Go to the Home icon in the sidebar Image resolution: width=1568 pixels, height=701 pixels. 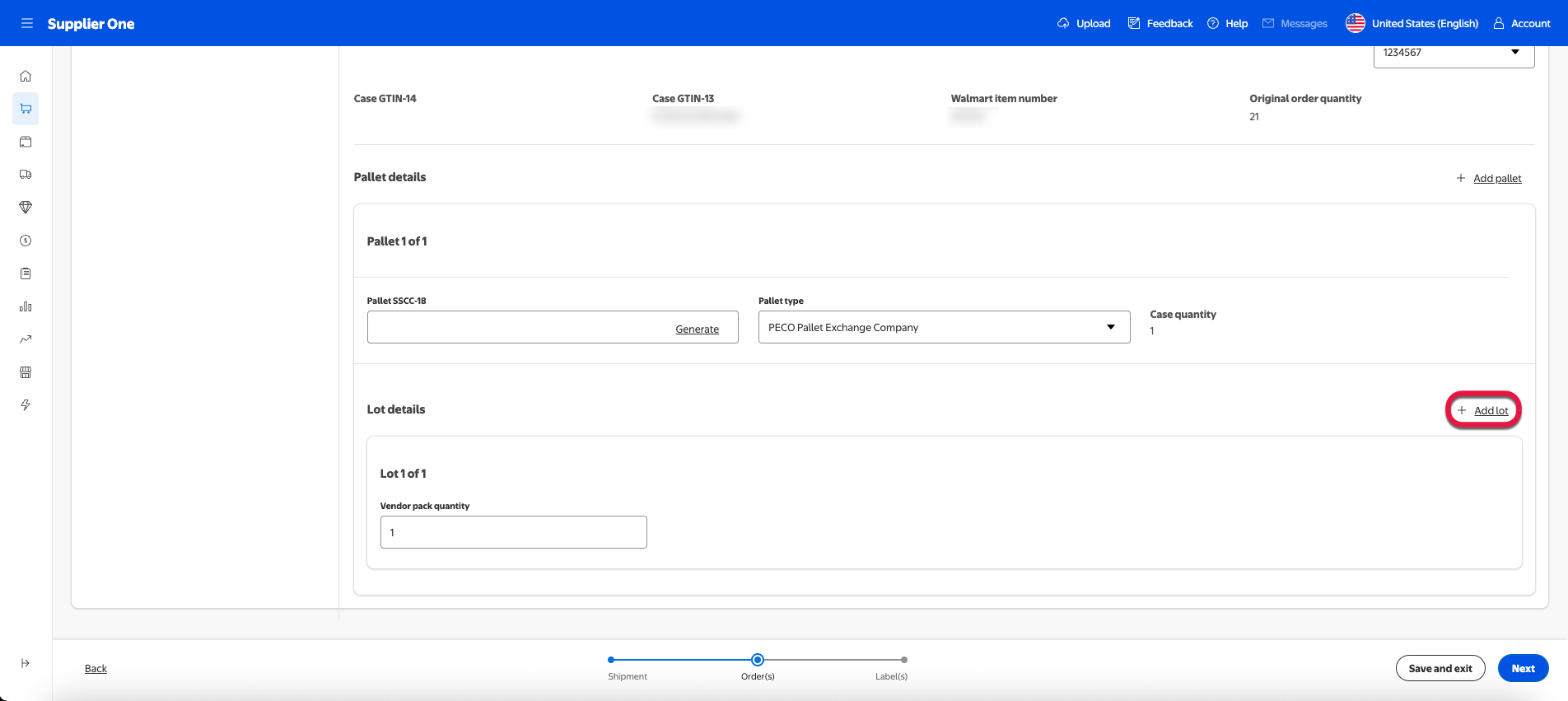tap(26, 76)
